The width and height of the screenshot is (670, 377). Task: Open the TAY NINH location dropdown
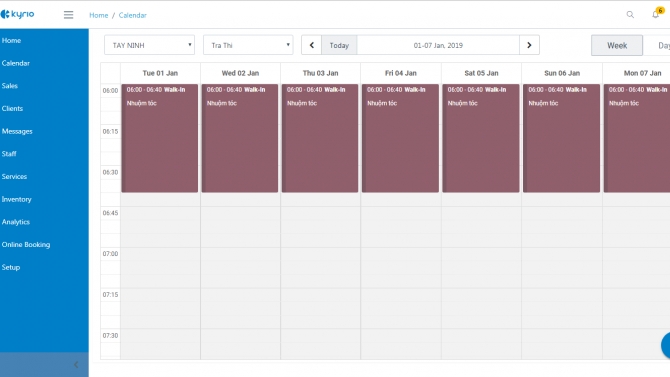click(150, 45)
